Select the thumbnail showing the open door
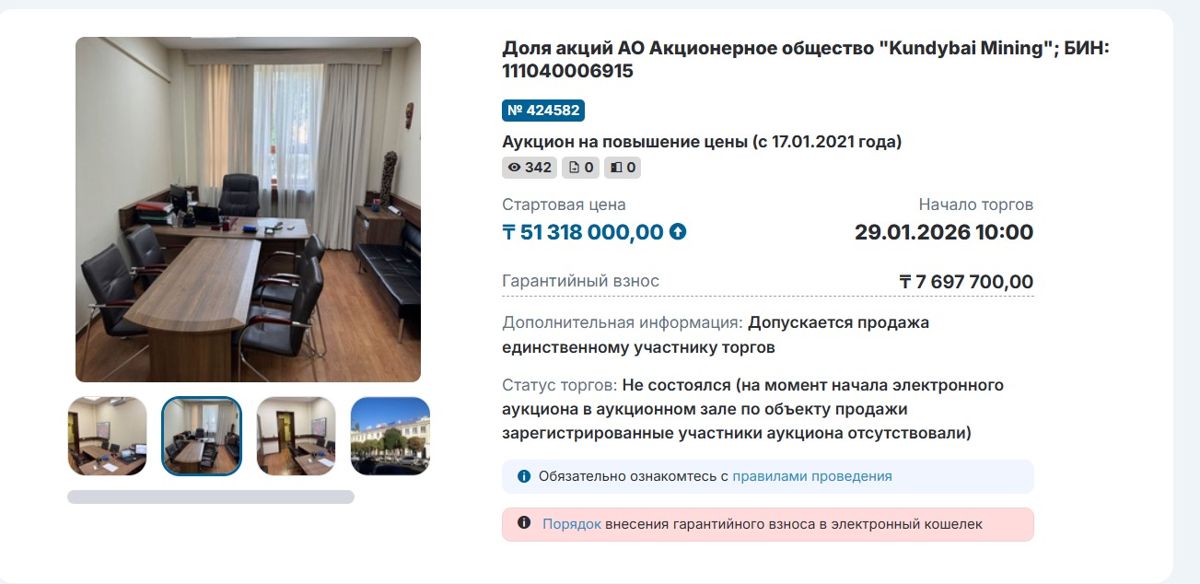This screenshot has height=584, width=1200. tap(296, 436)
